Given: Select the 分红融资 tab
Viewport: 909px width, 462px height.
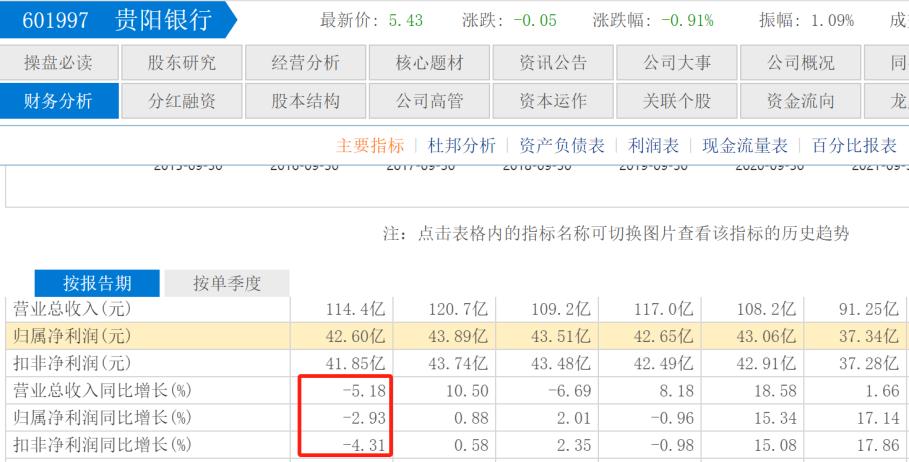Looking at the screenshot, I should 182,100.
